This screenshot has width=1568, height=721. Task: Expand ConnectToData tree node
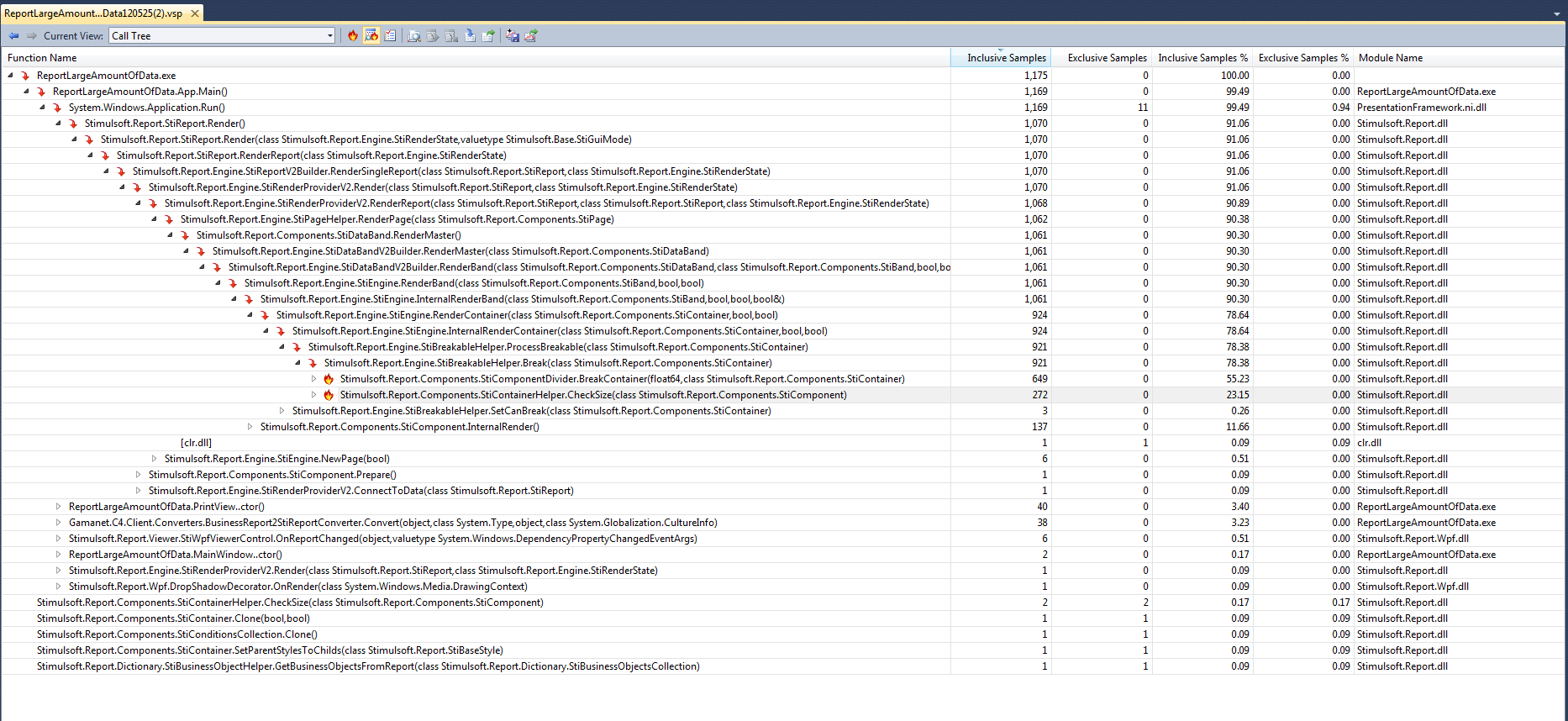click(138, 491)
